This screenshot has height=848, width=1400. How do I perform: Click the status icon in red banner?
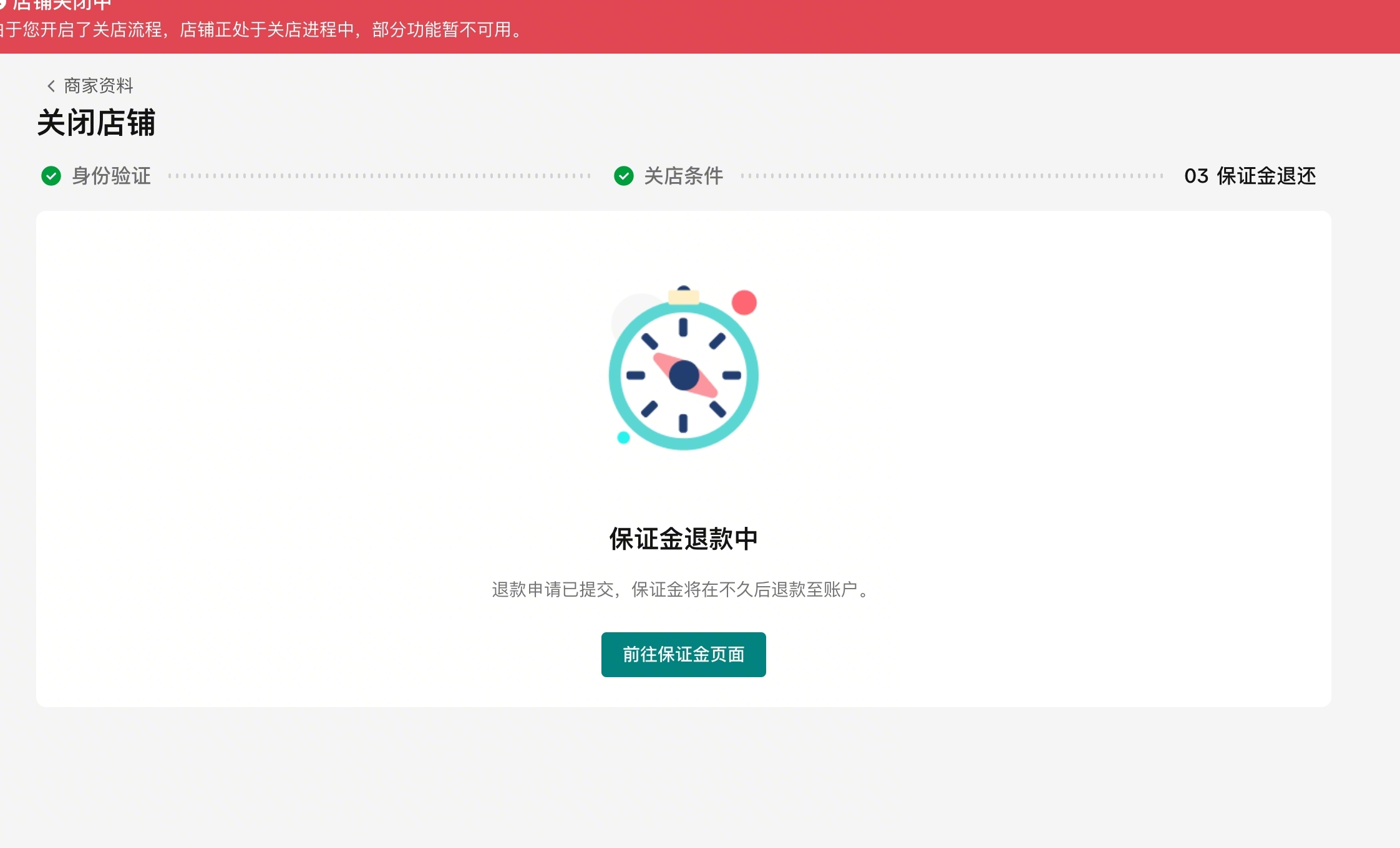point(2,4)
